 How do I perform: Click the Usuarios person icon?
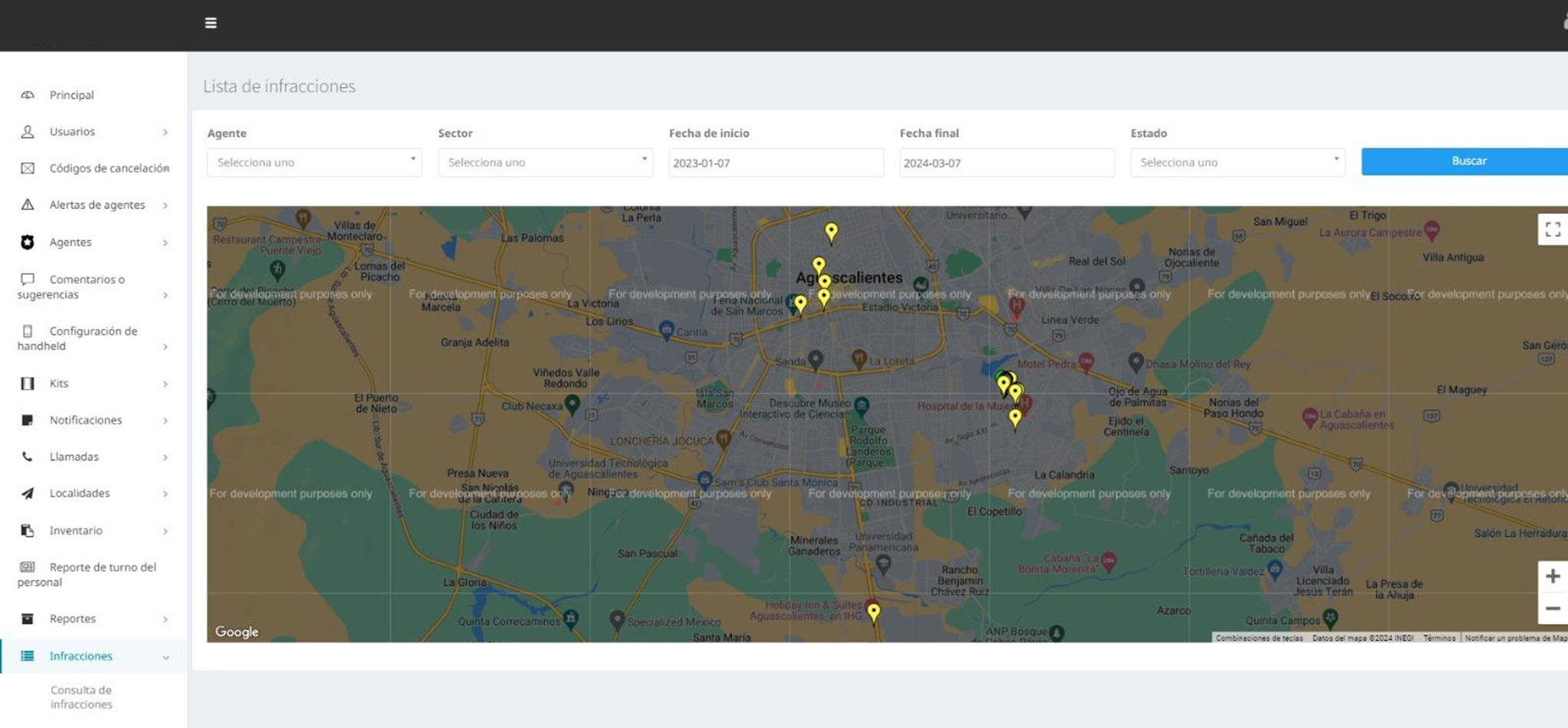[28, 132]
